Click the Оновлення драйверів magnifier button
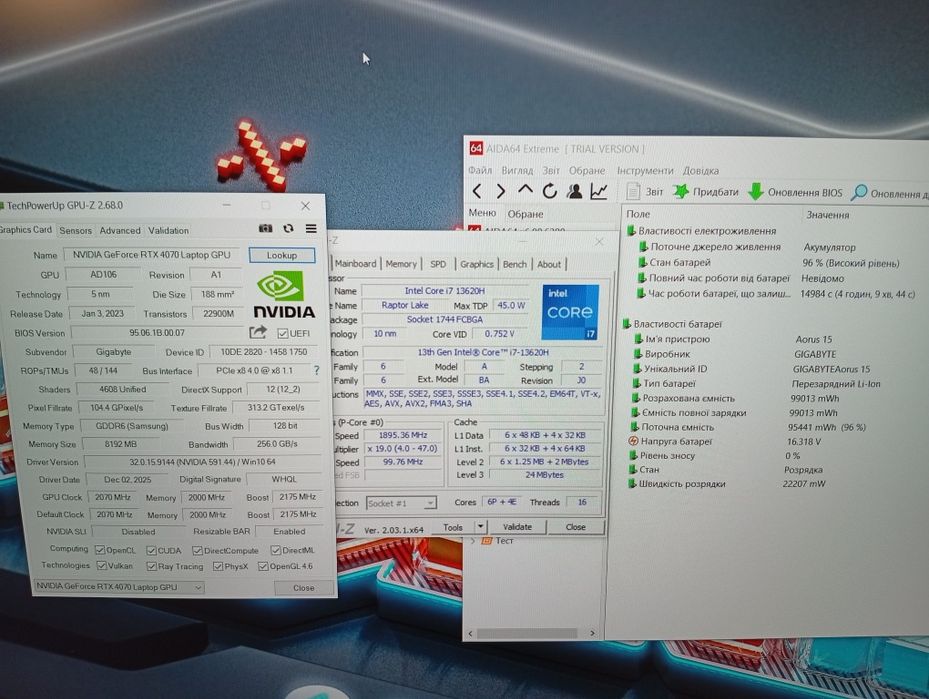Screen dimensions: 929x699 click(890, 193)
